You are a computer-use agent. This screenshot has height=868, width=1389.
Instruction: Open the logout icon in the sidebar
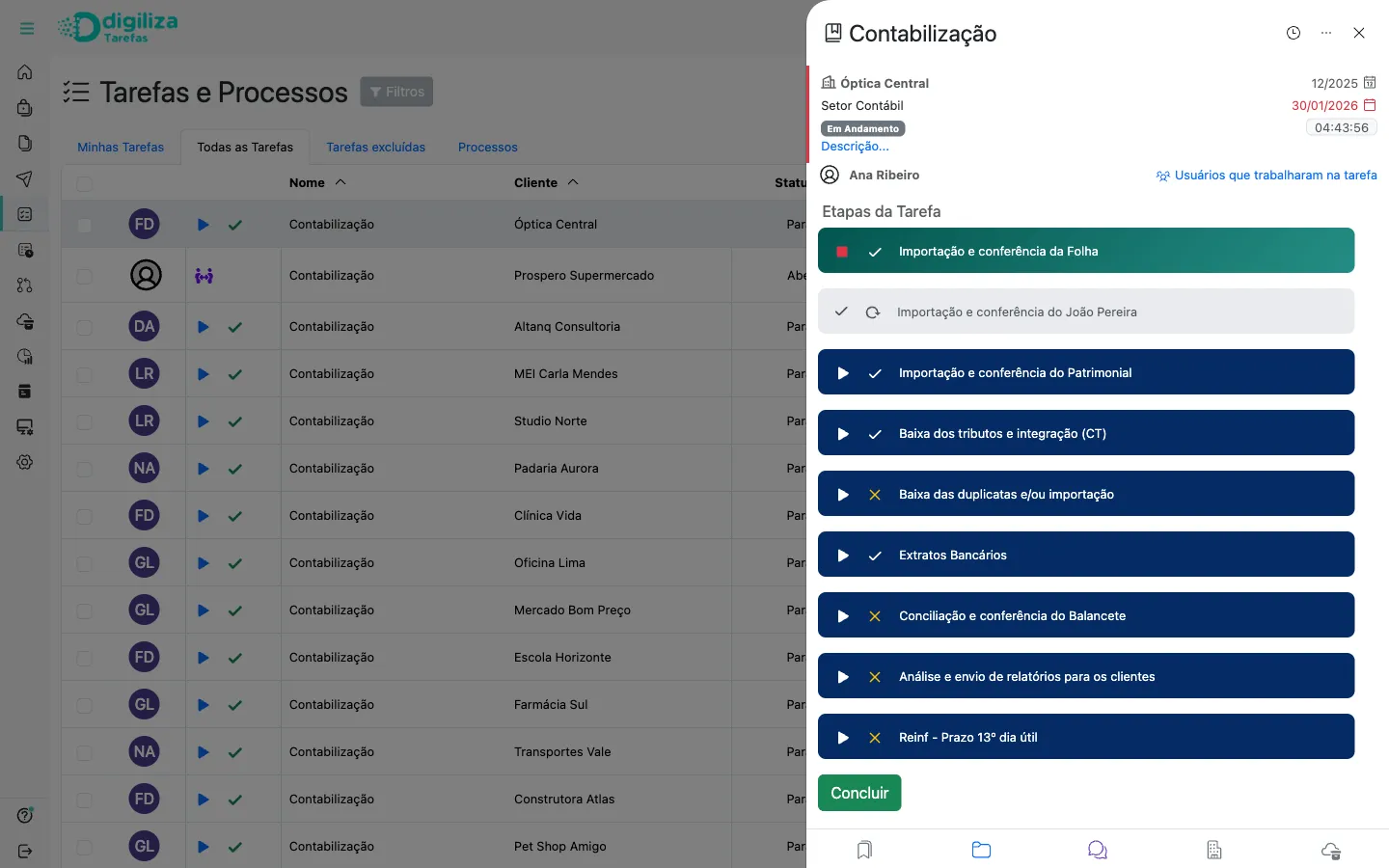coord(25,851)
